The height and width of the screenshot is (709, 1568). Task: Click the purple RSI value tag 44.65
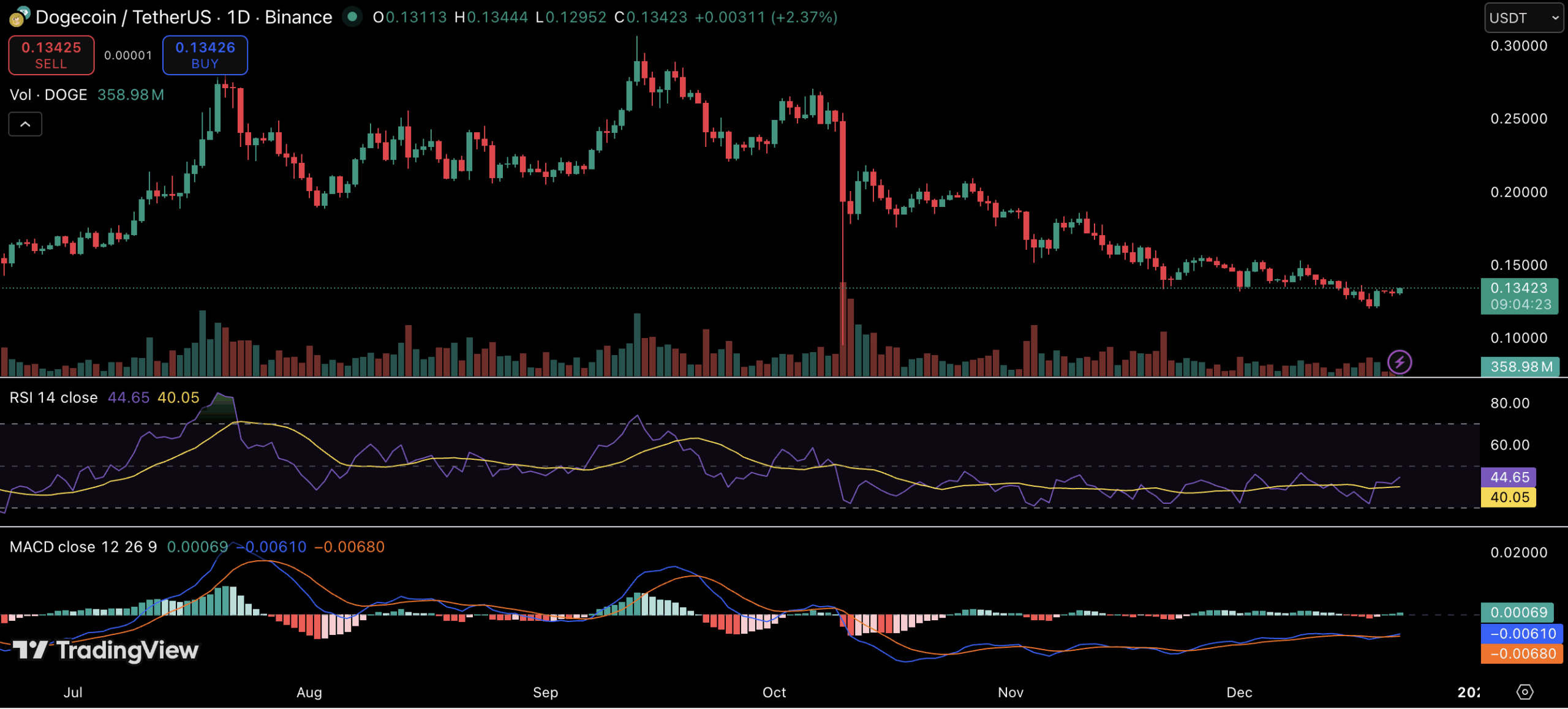tap(1508, 477)
